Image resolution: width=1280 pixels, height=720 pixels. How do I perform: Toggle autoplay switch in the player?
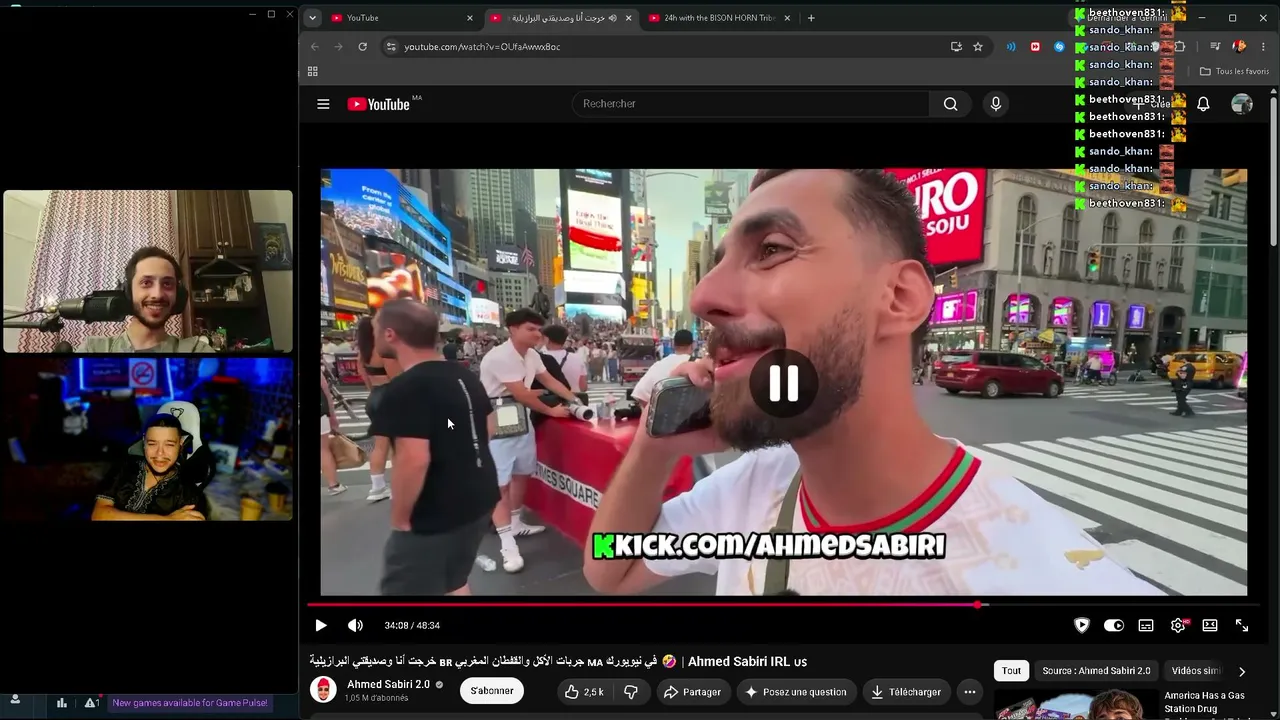pyautogui.click(x=1113, y=626)
